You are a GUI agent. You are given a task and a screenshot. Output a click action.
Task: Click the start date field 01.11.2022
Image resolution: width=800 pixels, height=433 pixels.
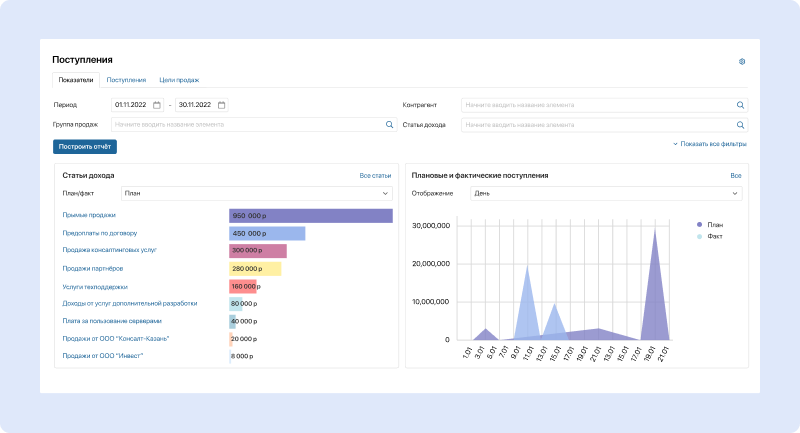pos(137,105)
